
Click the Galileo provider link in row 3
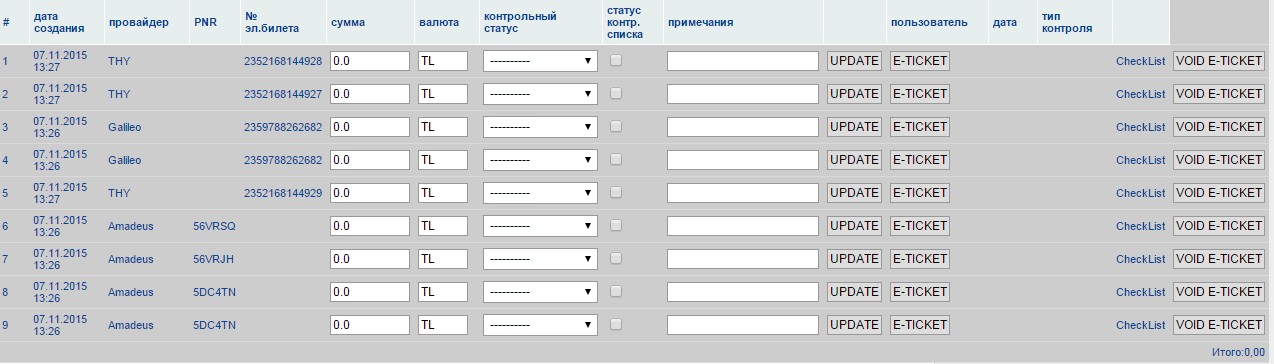(125, 127)
